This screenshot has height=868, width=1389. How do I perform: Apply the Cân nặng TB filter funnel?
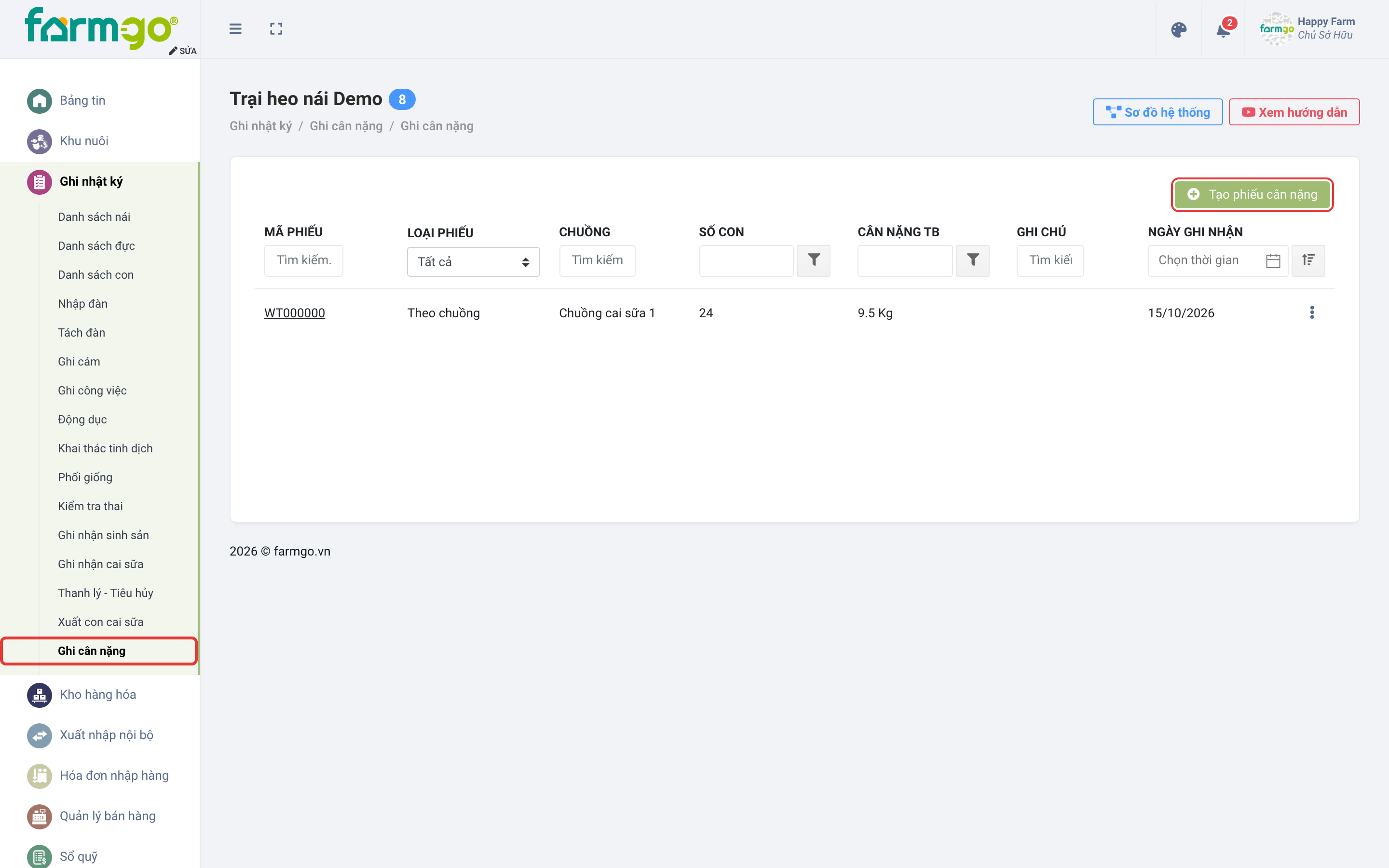(972, 260)
